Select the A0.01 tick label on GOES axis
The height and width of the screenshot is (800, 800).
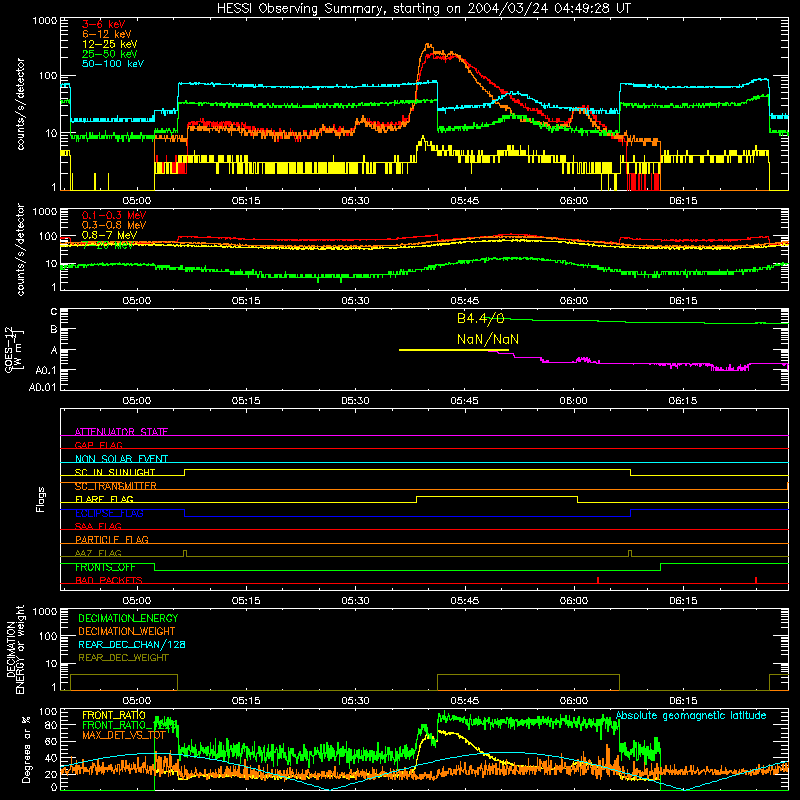pyautogui.click(x=43, y=388)
